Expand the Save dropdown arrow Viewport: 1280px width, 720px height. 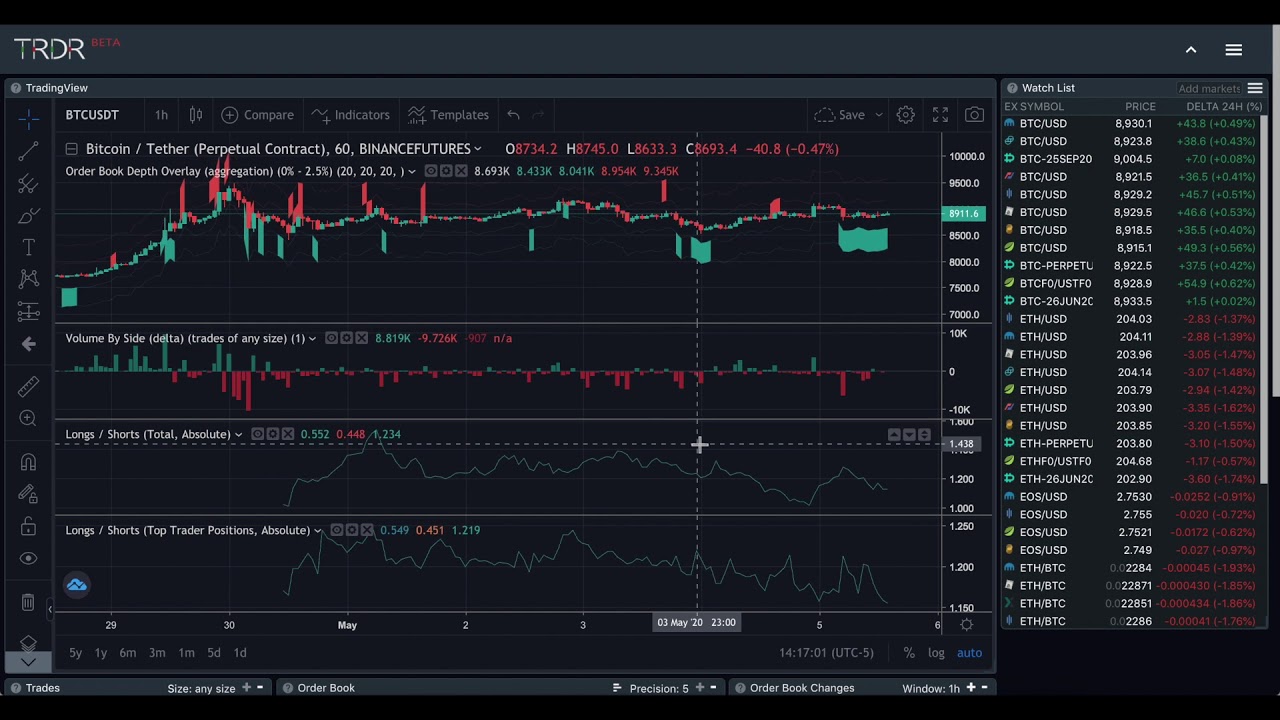879,115
